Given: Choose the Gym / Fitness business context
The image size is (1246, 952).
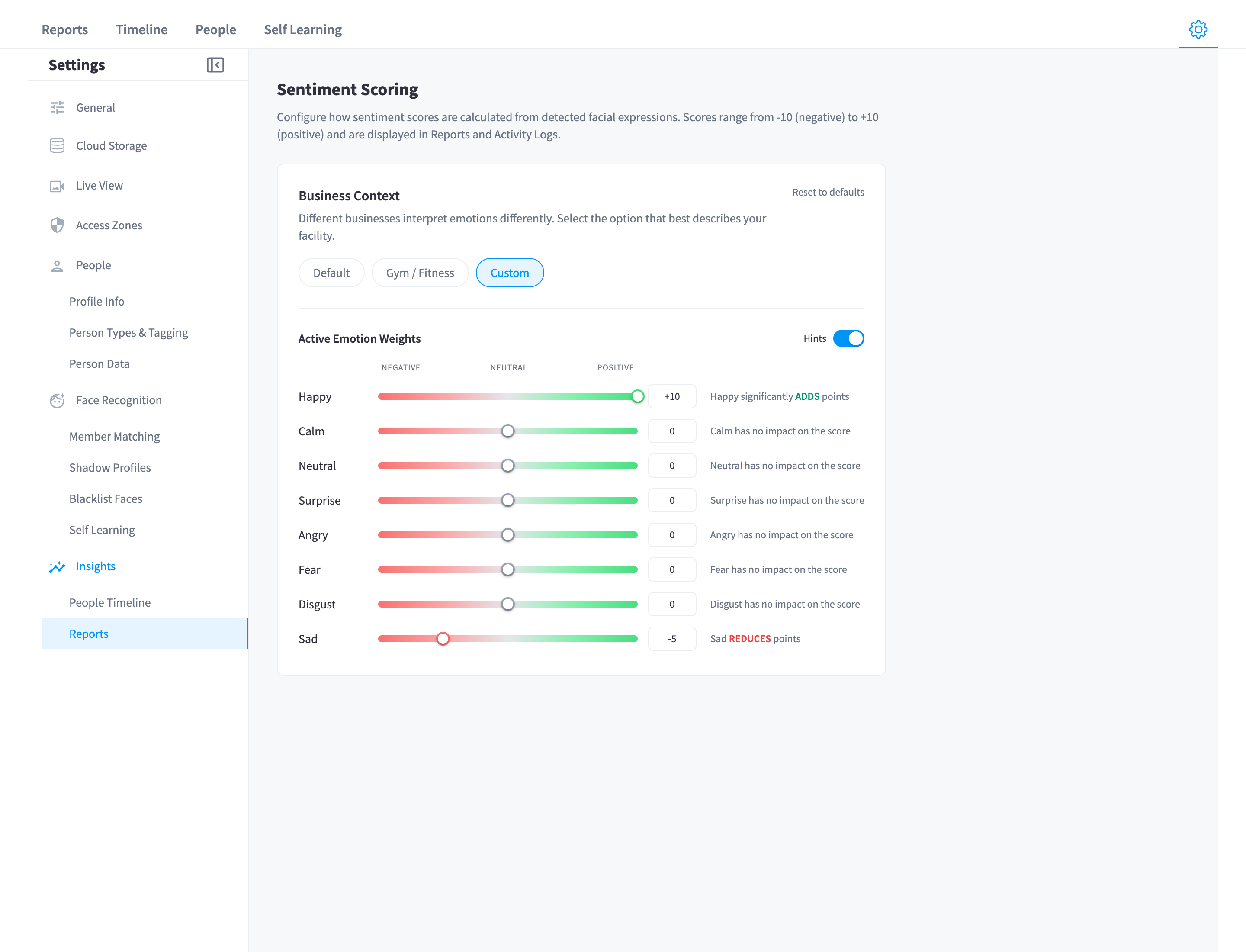Looking at the screenshot, I should (x=421, y=273).
